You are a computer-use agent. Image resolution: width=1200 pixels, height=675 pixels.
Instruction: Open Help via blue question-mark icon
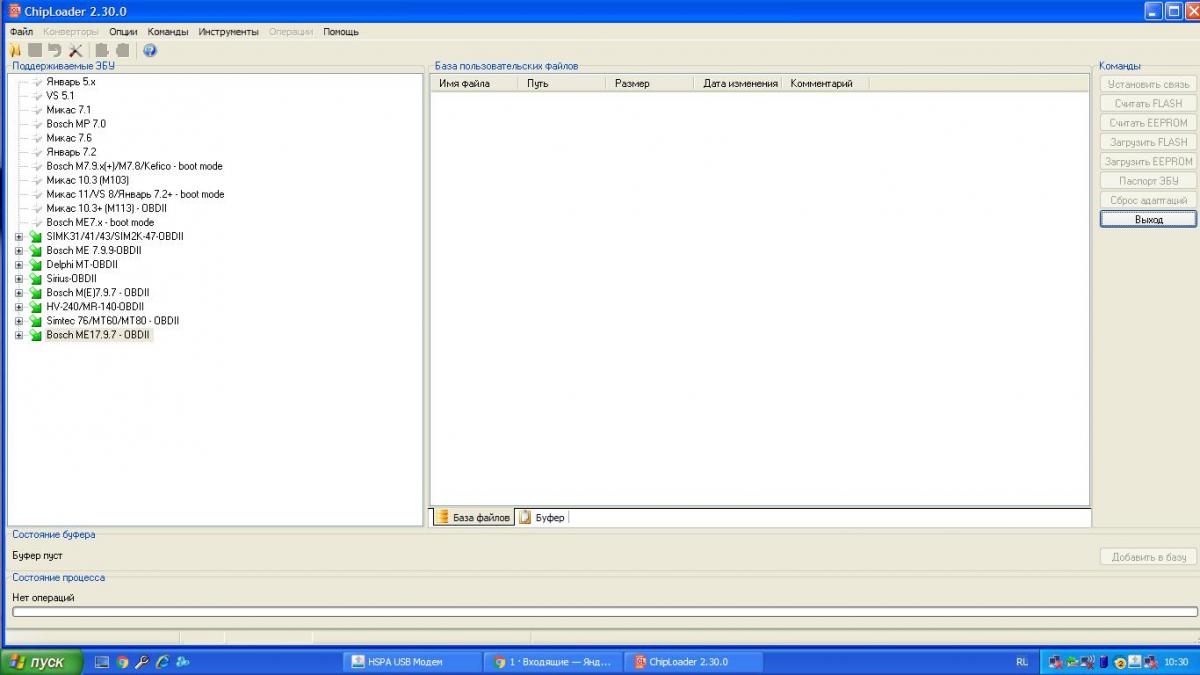(x=150, y=50)
